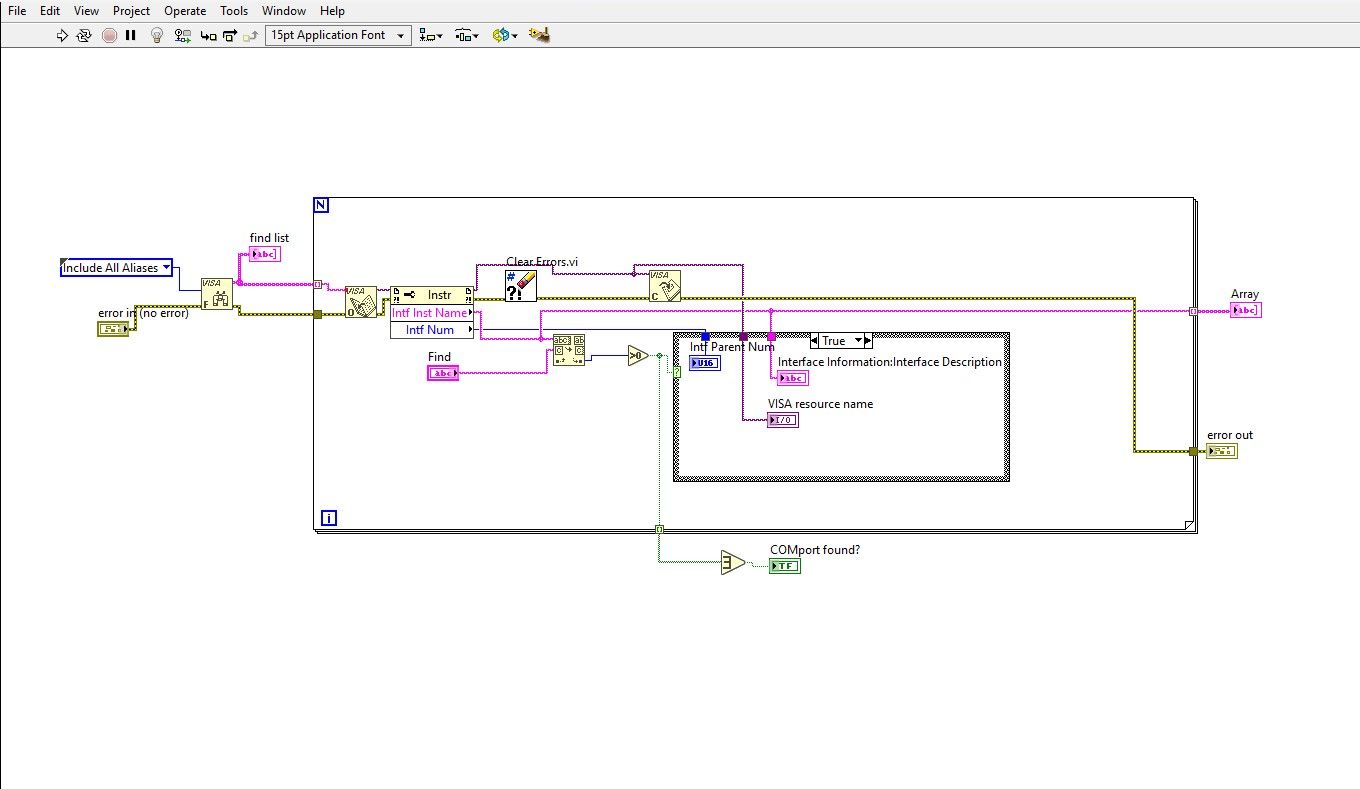The width and height of the screenshot is (1360, 789).
Task: Open the File menu
Action: (17, 11)
